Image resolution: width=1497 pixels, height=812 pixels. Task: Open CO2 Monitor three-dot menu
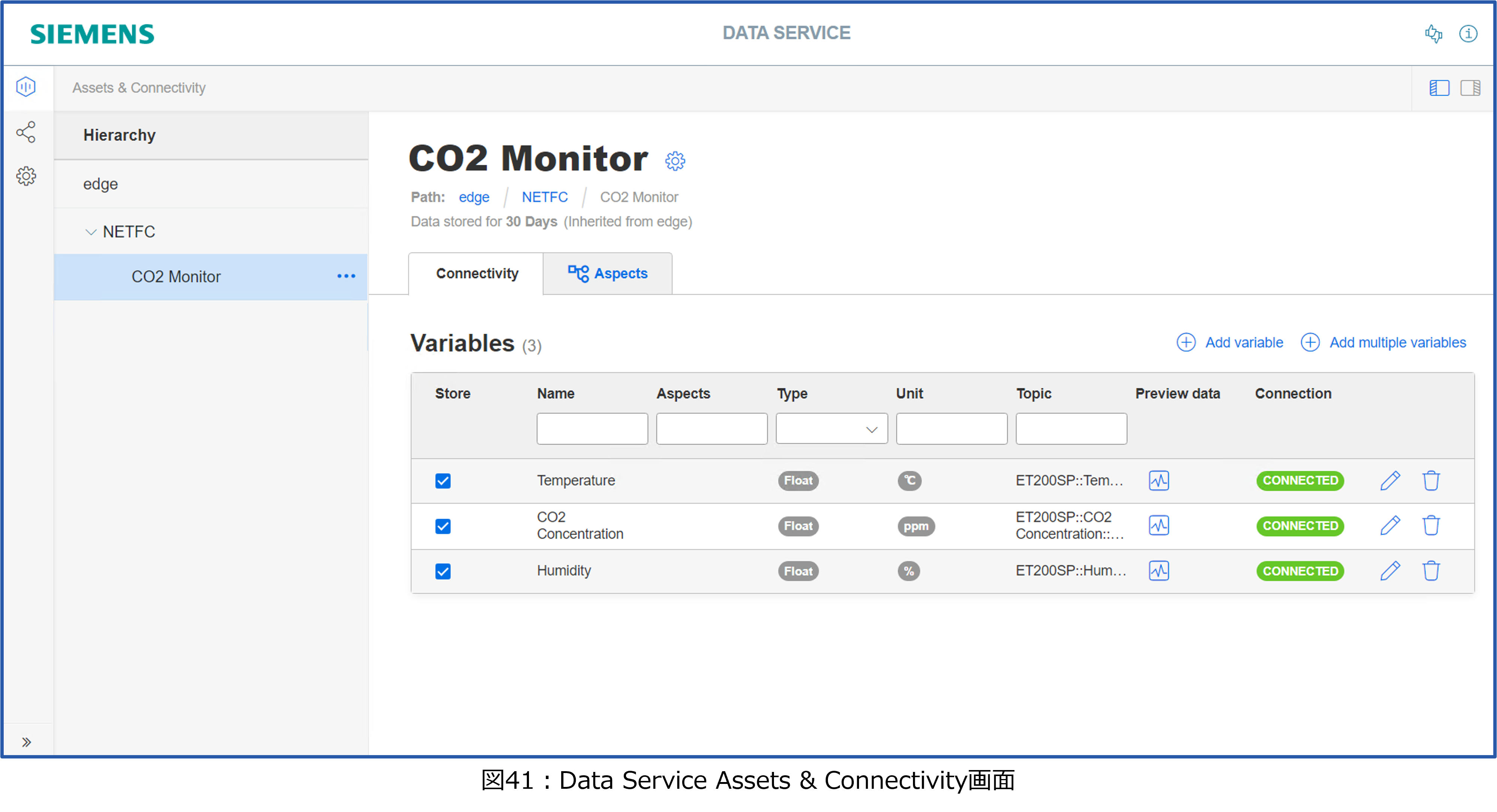coord(347,276)
